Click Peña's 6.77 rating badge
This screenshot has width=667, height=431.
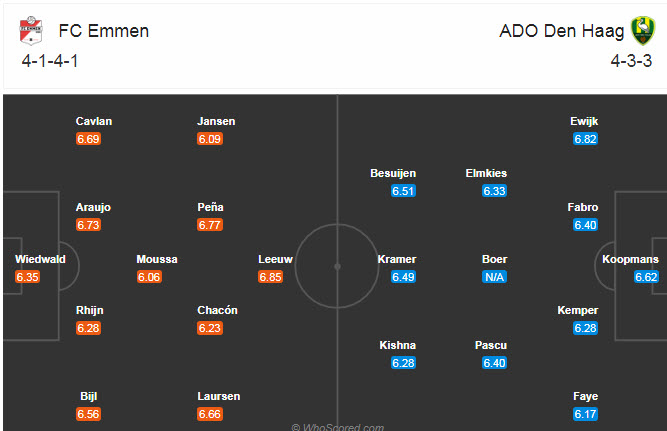(210, 225)
